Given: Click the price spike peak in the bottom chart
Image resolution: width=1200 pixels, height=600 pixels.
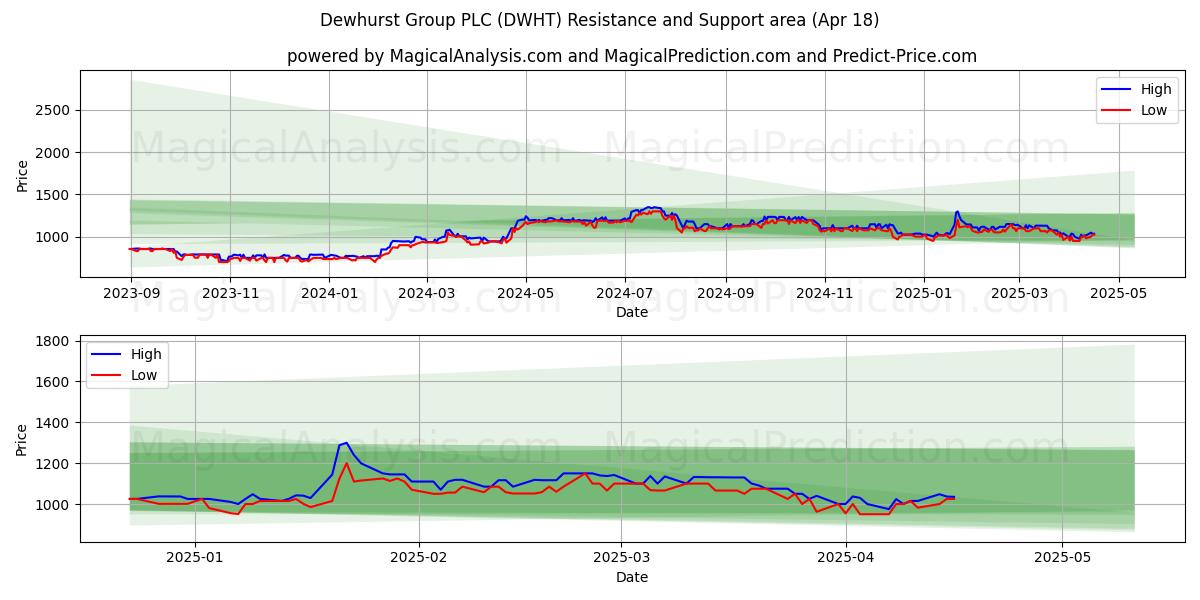Looking at the screenshot, I should 346,443.
